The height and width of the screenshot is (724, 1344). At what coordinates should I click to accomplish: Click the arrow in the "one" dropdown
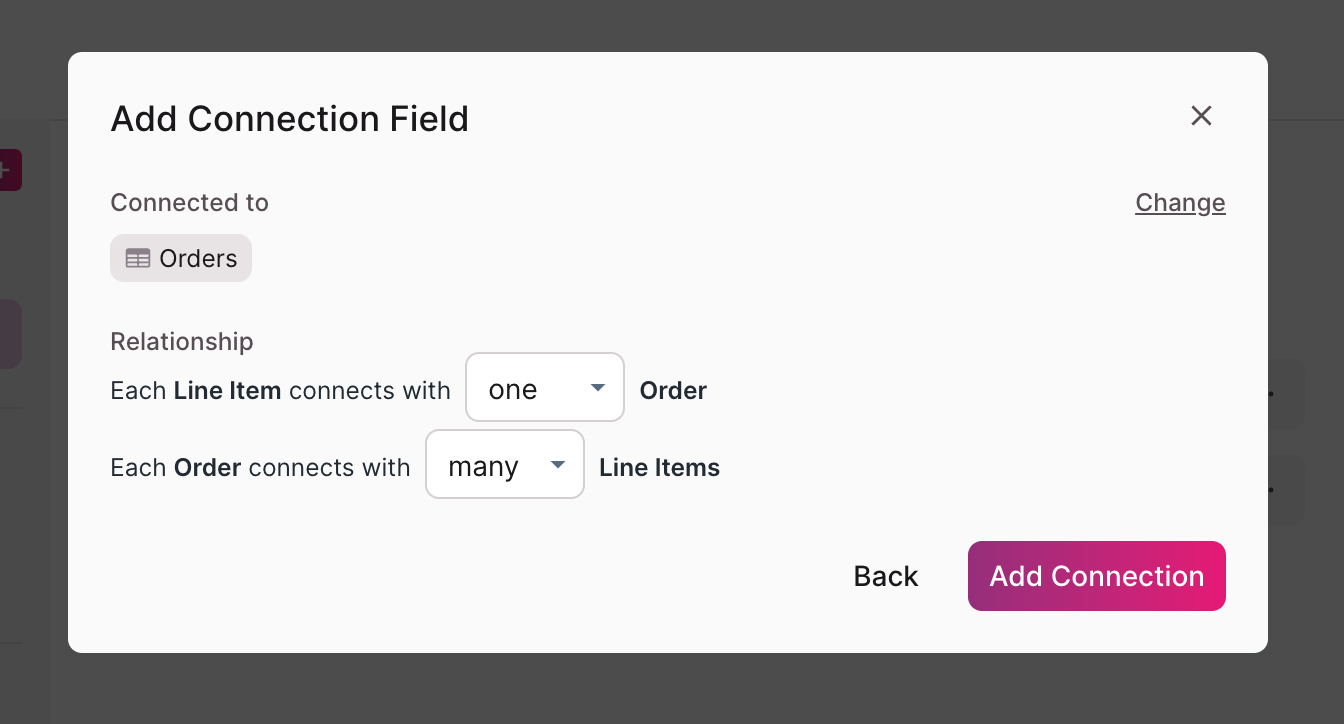598,388
